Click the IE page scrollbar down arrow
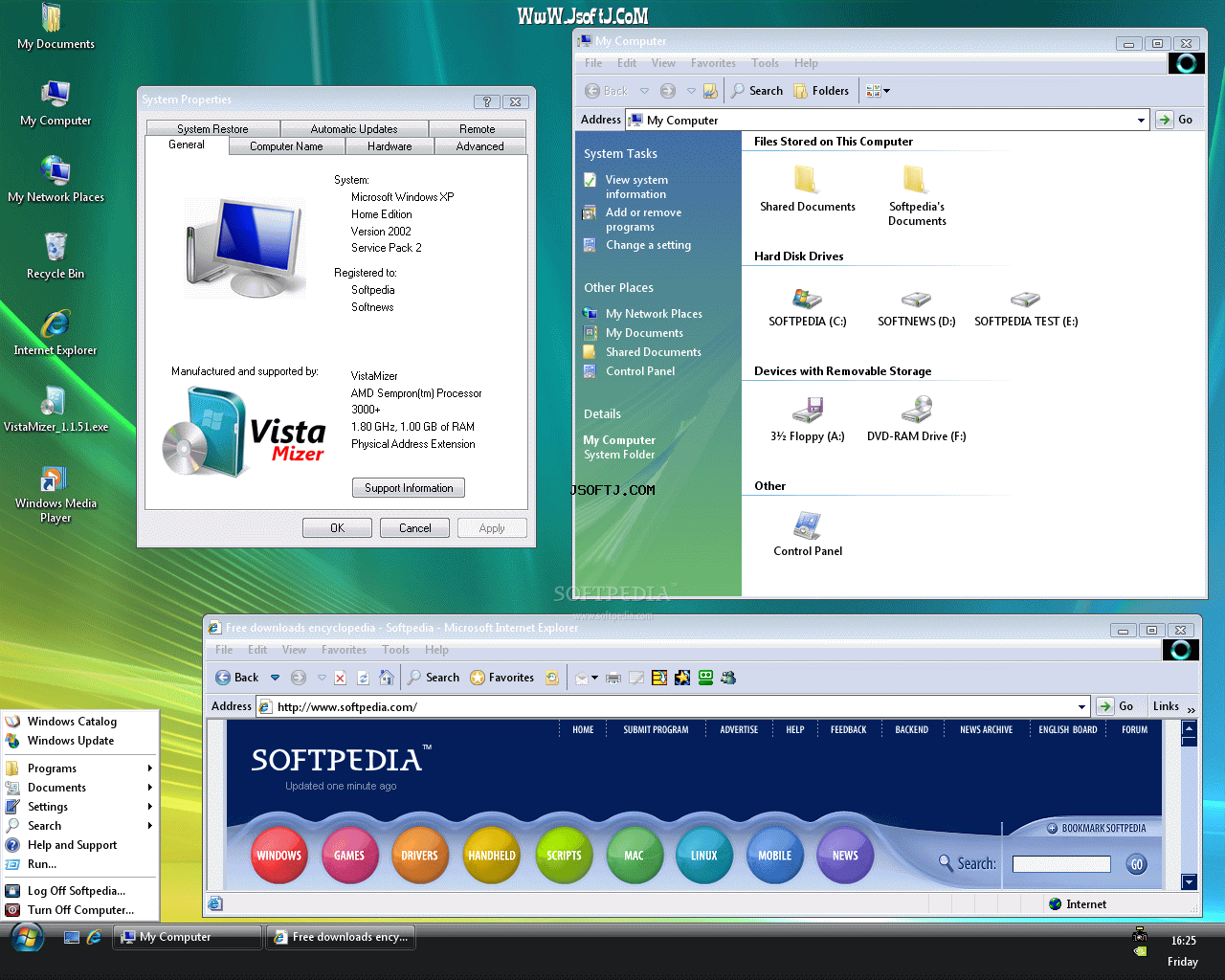Image resolution: width=1225 pixels, height=980 pixels. 1190,882
